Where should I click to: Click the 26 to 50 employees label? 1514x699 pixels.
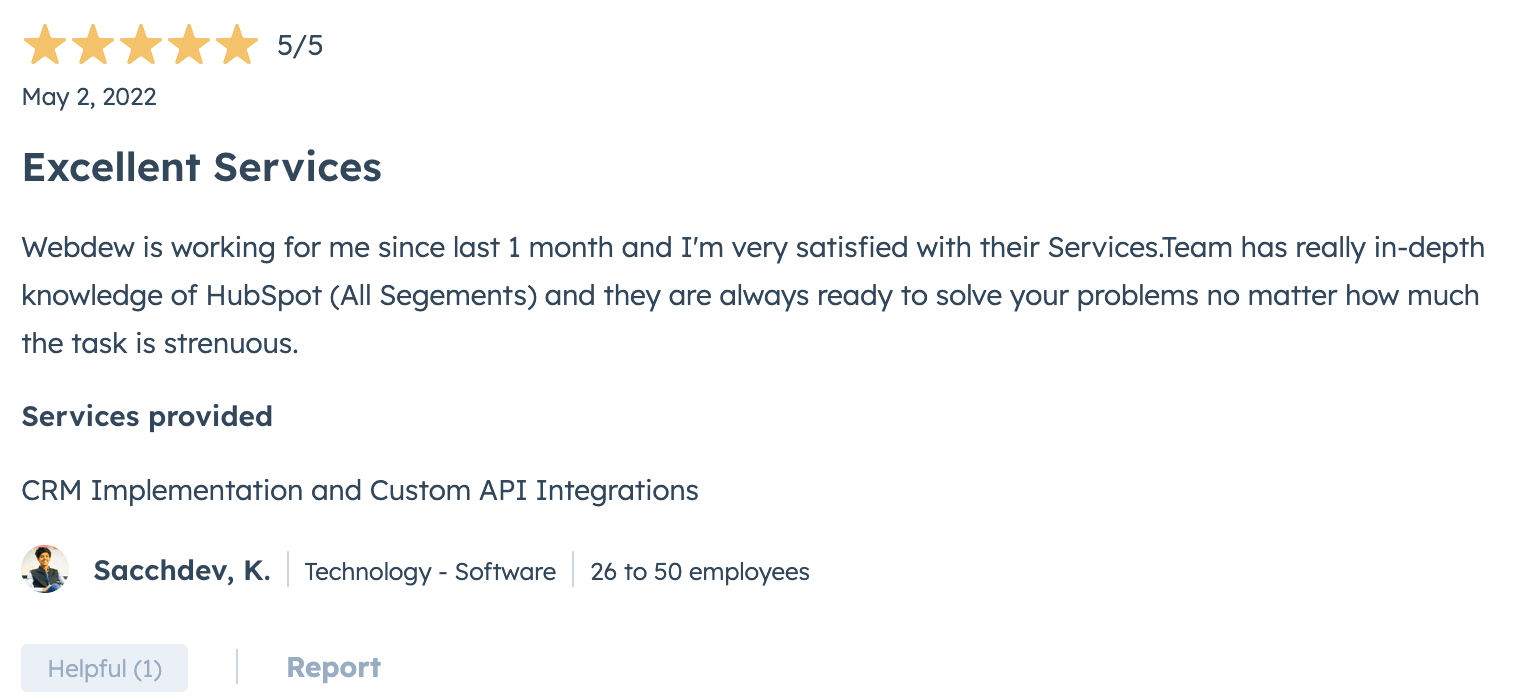click(x=699, y=572)
